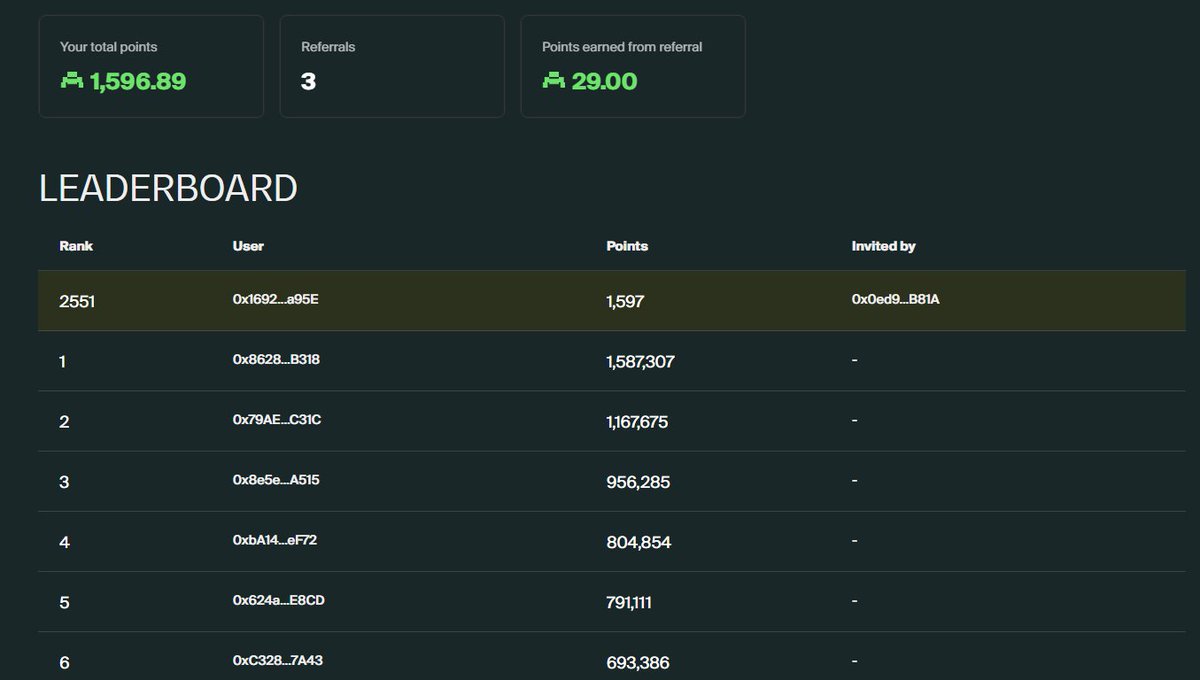Screen dimensions: 1200x680
Task: Click the total points value 1,596.89
Action: coord(138,81)
